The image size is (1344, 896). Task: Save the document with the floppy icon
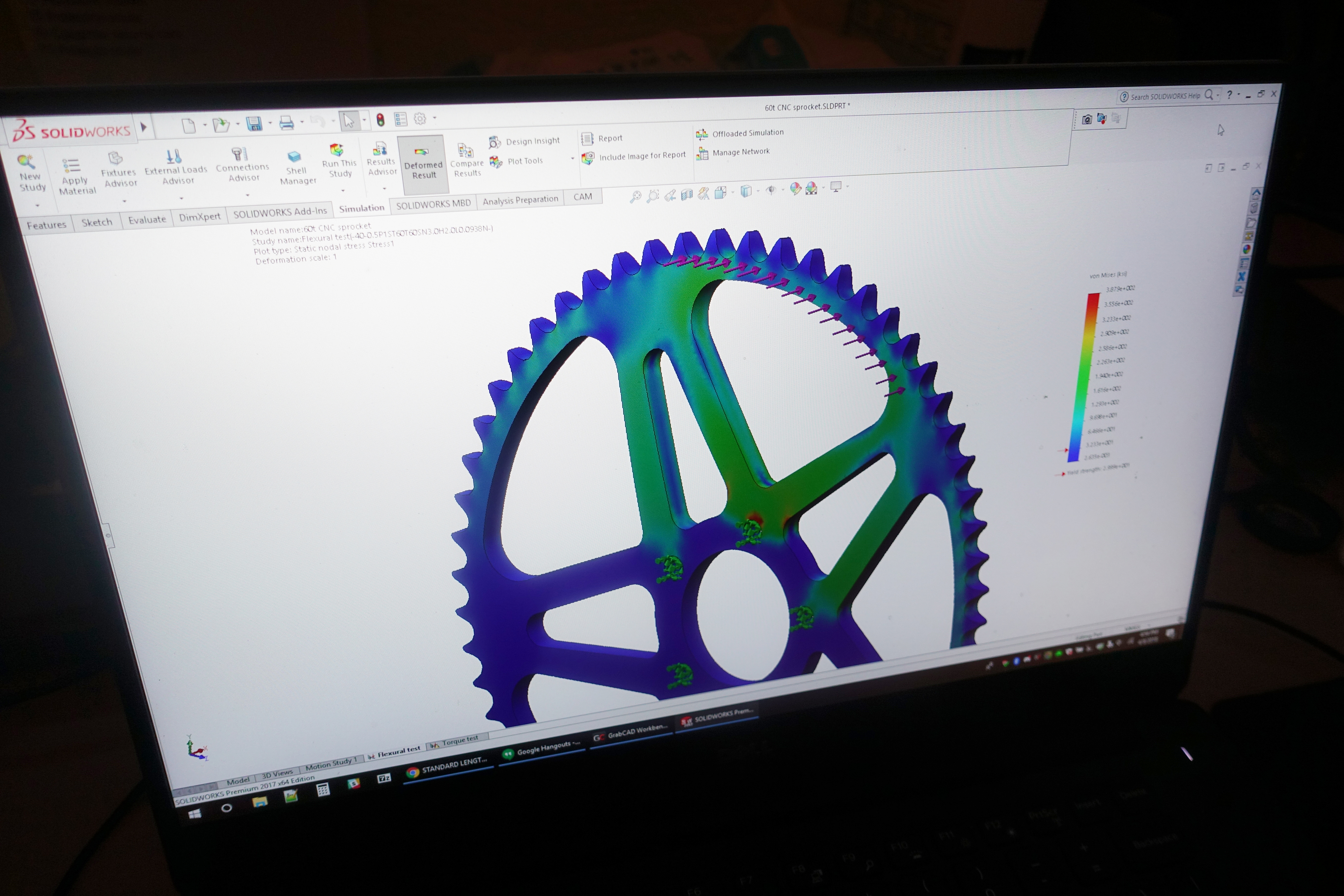[254, 124]
